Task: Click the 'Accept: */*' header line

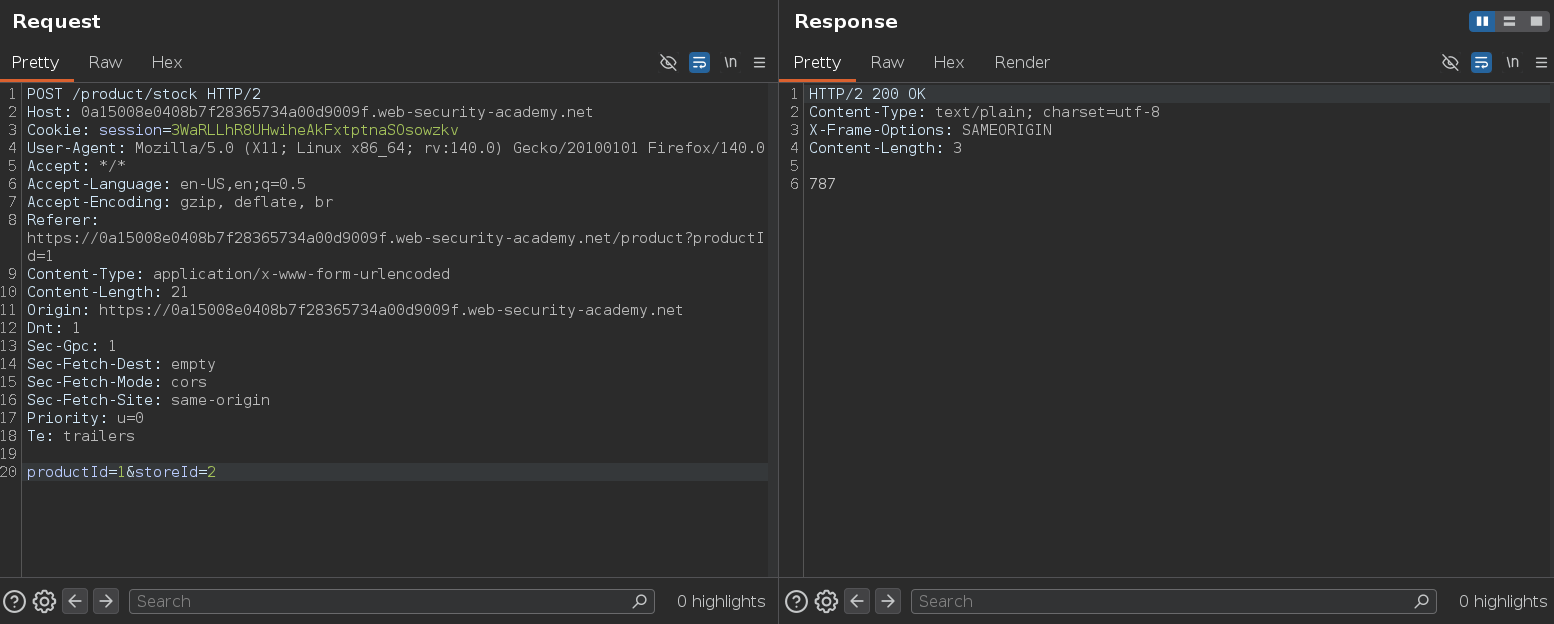Action: coord(76,166)
